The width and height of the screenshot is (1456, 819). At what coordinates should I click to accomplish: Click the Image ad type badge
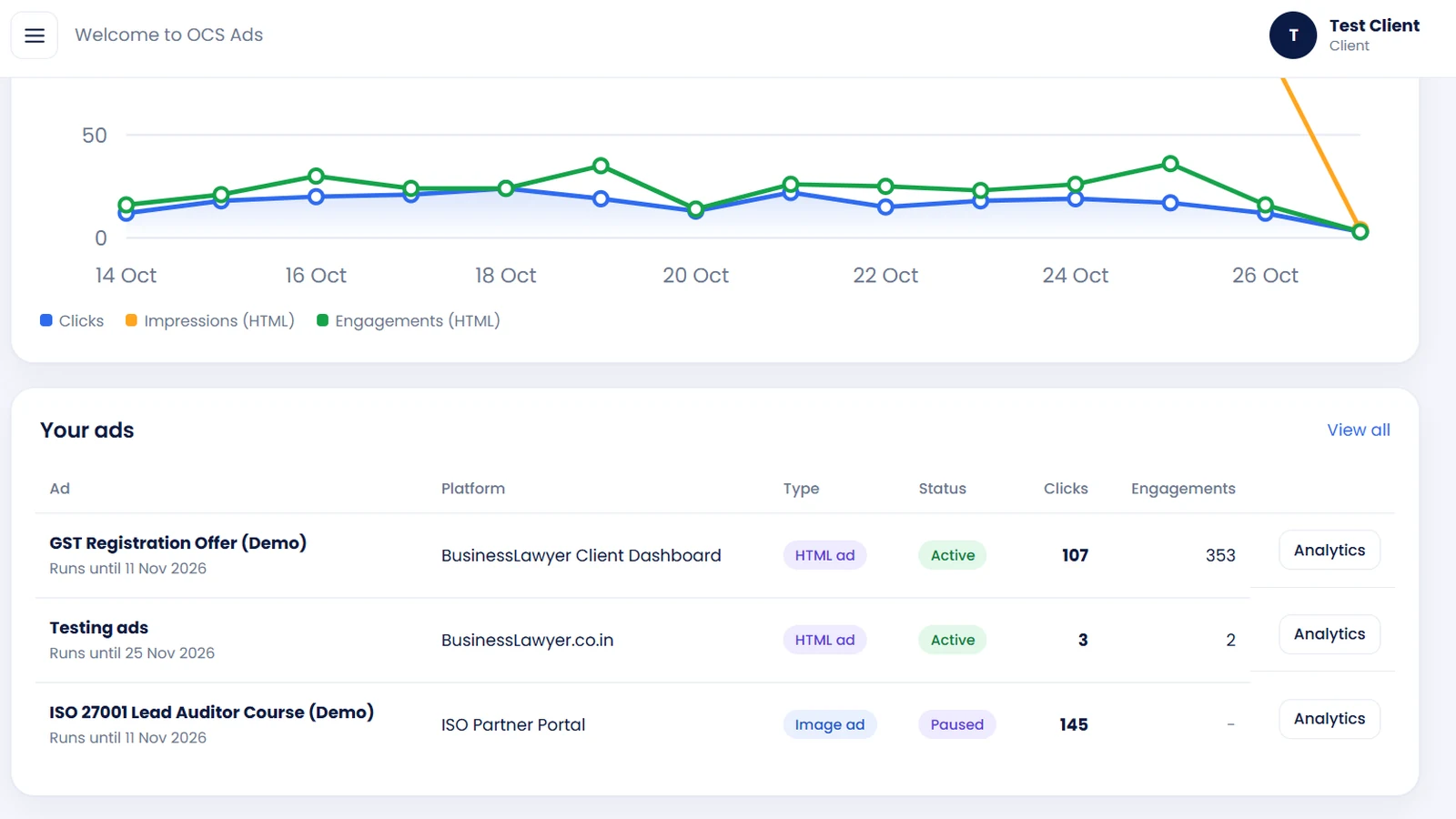click(829, 724)
